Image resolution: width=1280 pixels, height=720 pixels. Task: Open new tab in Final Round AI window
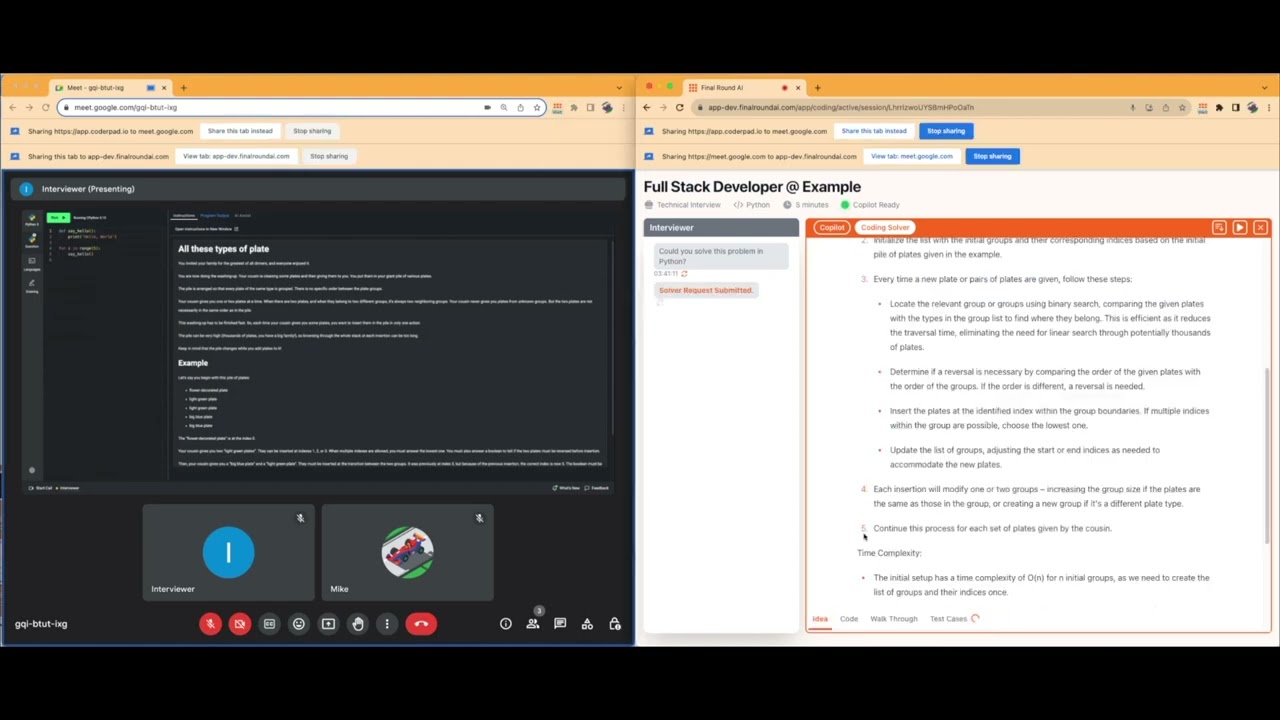point(817,88)
